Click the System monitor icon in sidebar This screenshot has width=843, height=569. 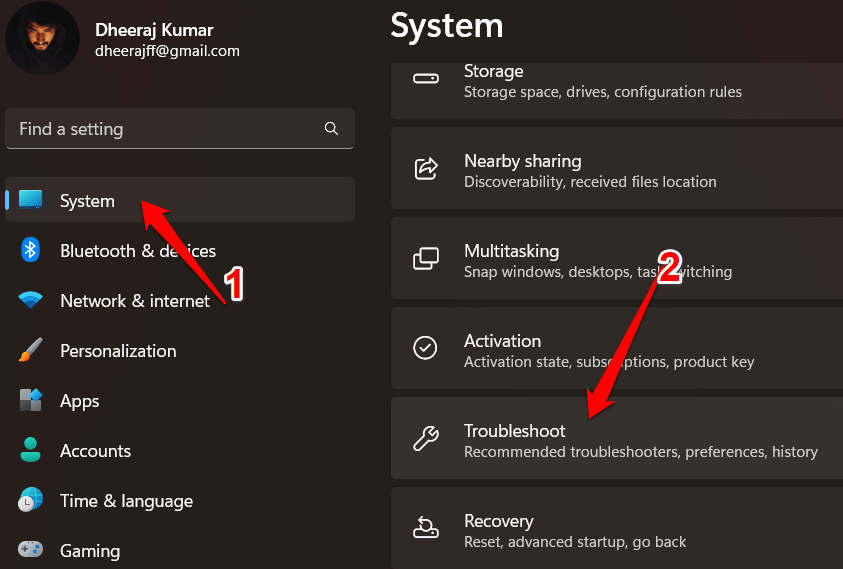[31, 200]
